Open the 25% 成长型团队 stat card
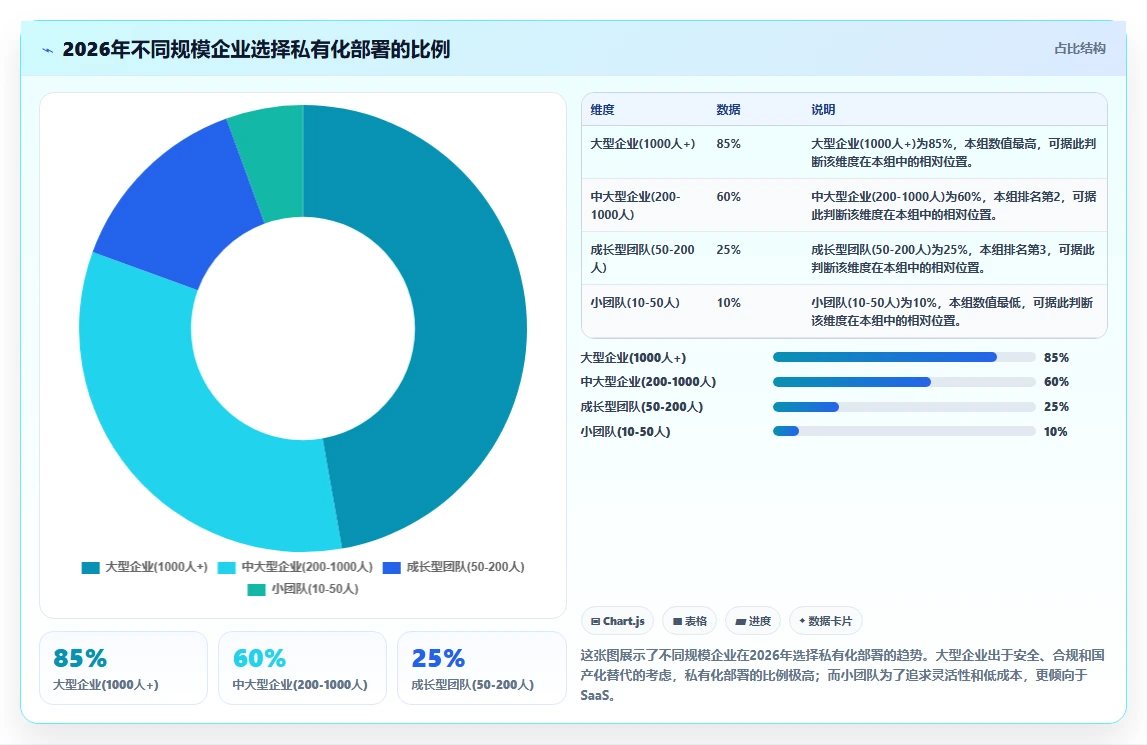 point(481,668)
